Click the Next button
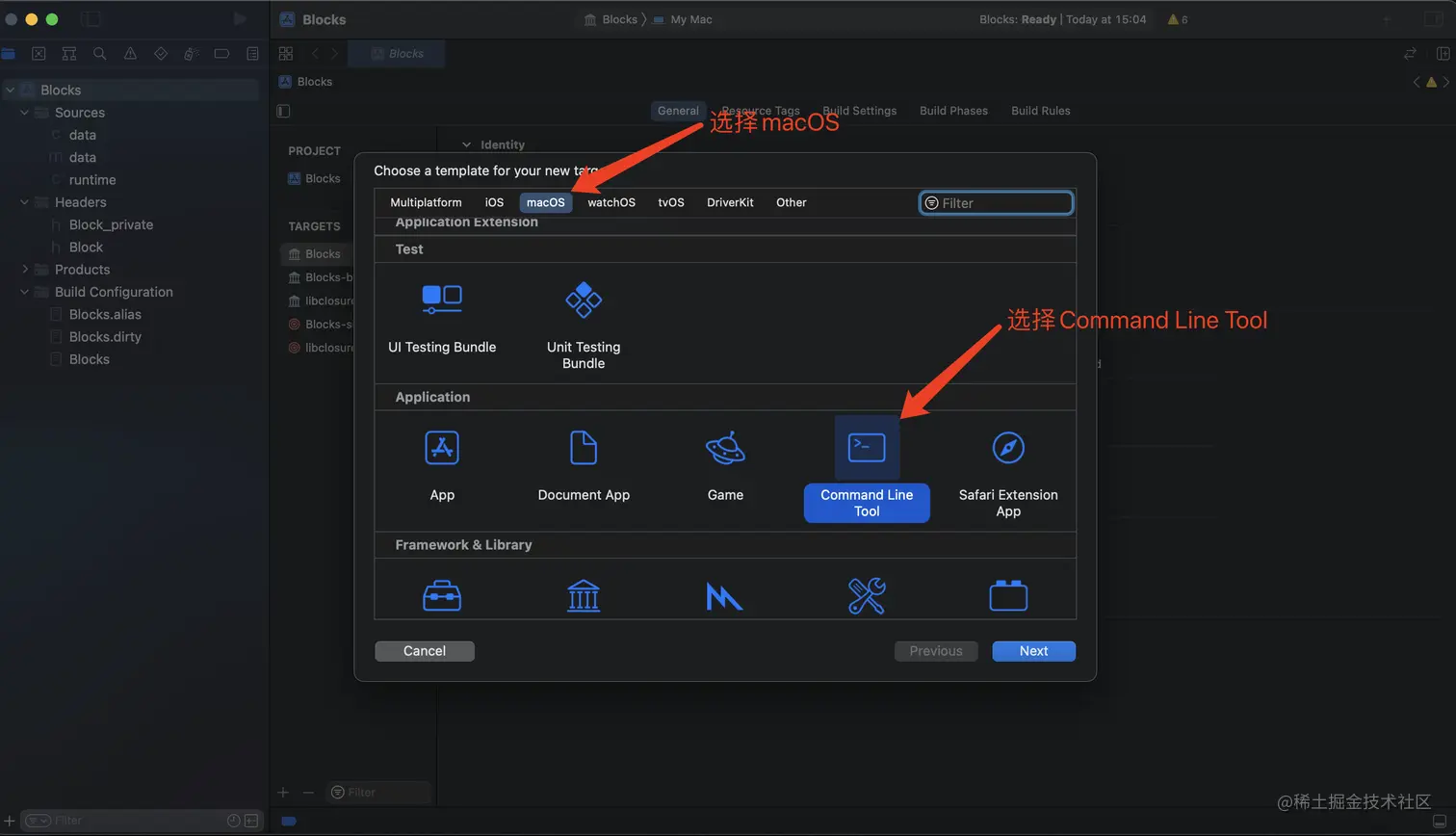 (x=1034, y=651)
